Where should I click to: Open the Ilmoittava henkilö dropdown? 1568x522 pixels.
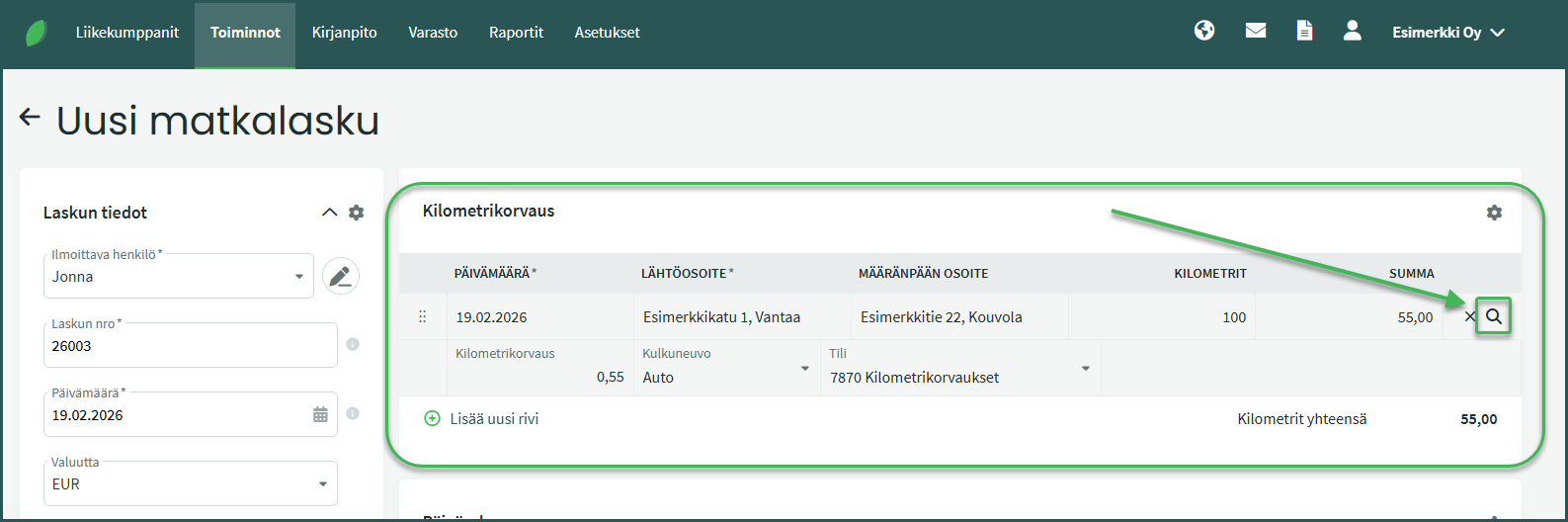coord(298,277)
